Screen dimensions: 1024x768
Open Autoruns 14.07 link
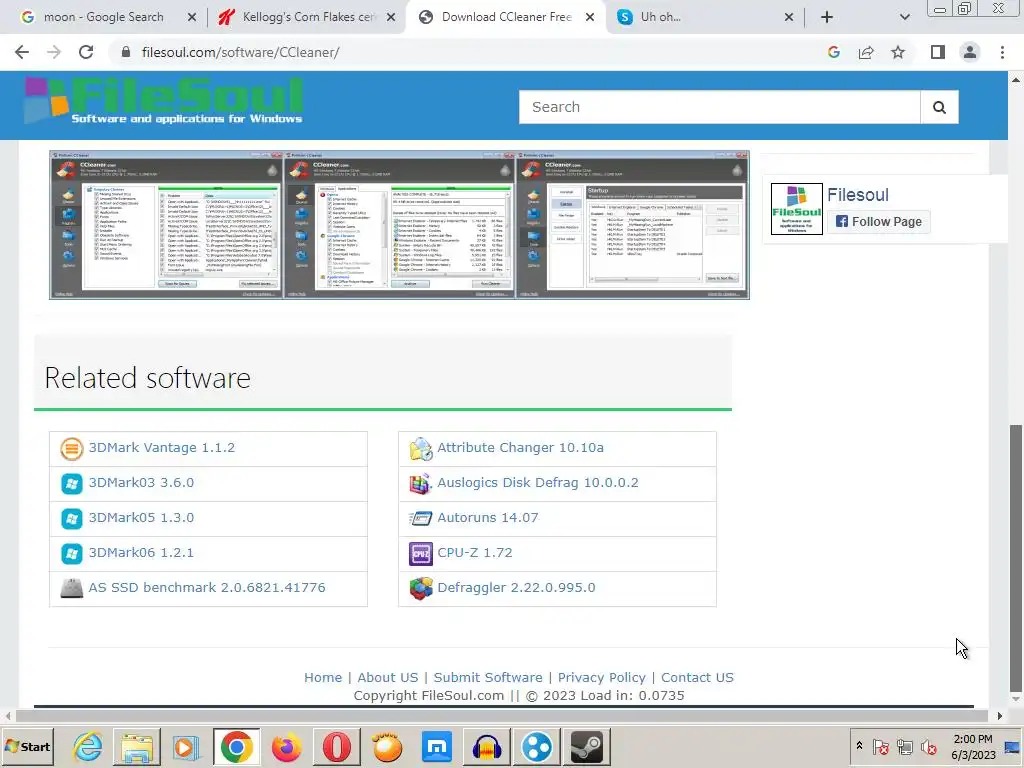(488, 518)
